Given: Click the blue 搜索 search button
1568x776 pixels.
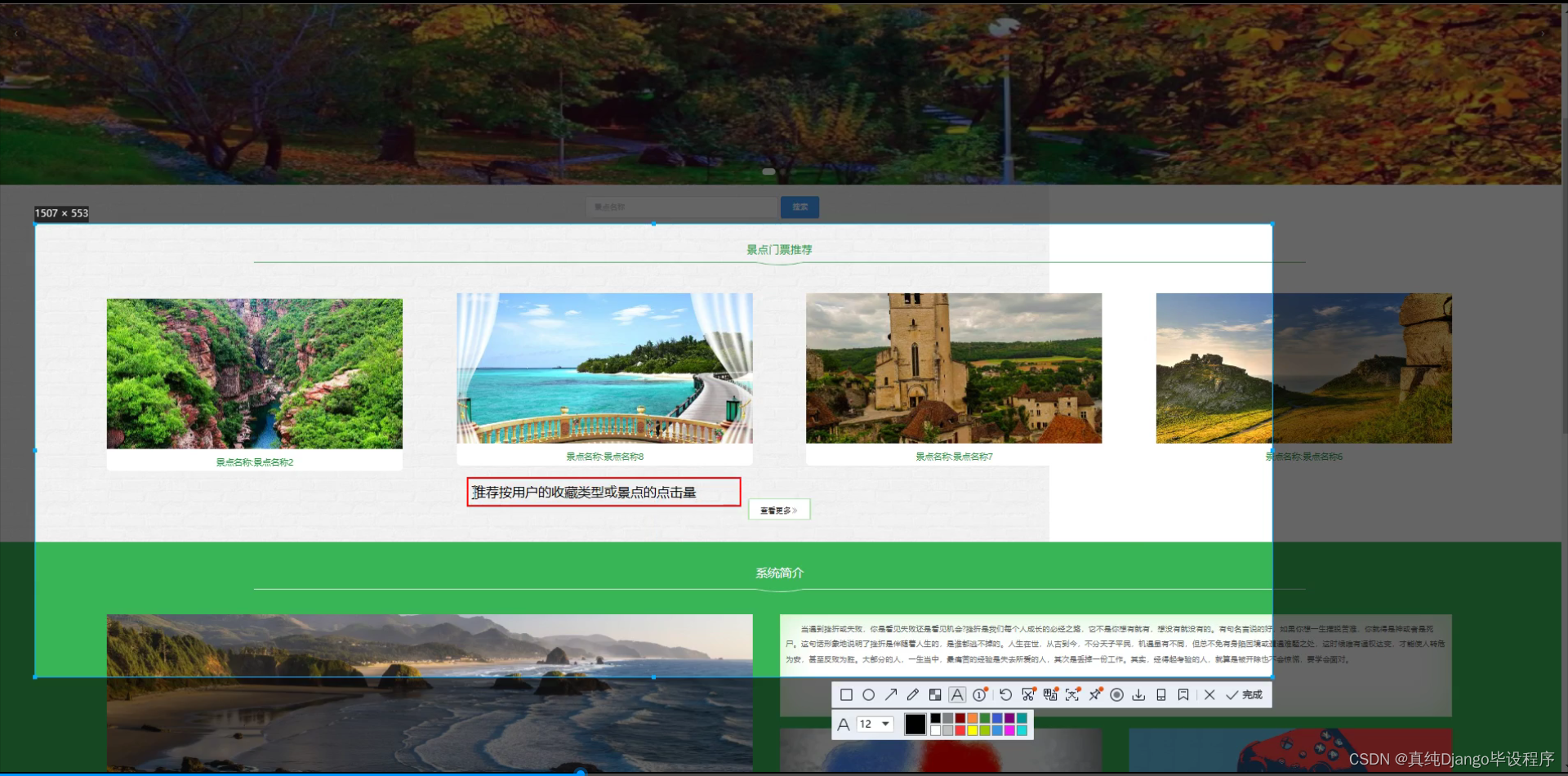Looking at the screenshot, I should point(800,207).
